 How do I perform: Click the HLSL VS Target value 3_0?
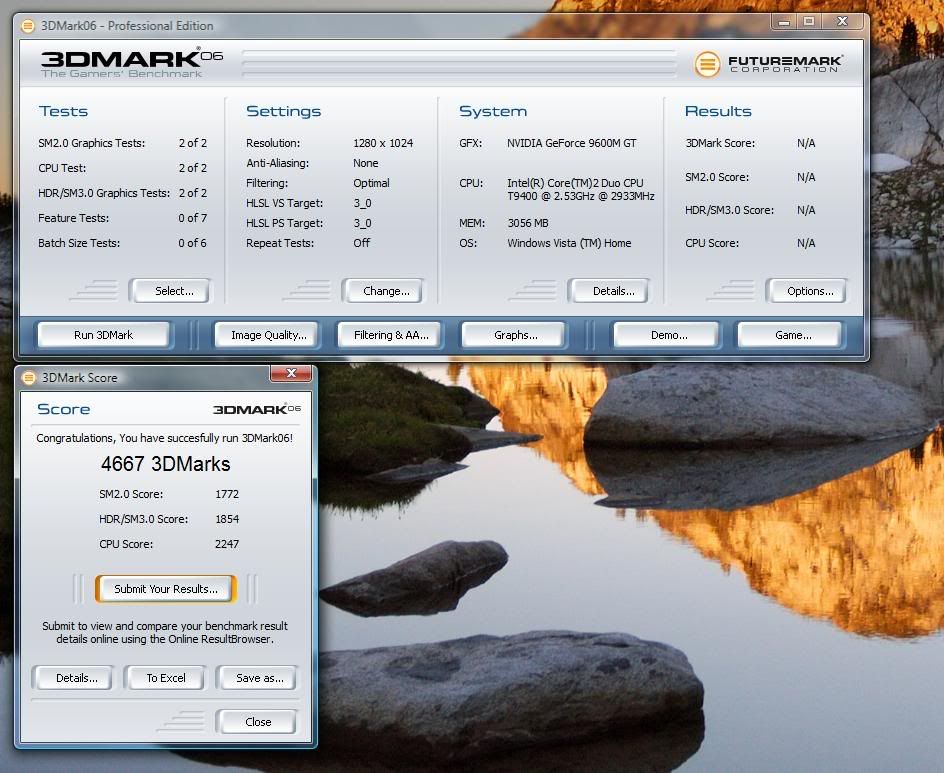[x=362, y=203]
